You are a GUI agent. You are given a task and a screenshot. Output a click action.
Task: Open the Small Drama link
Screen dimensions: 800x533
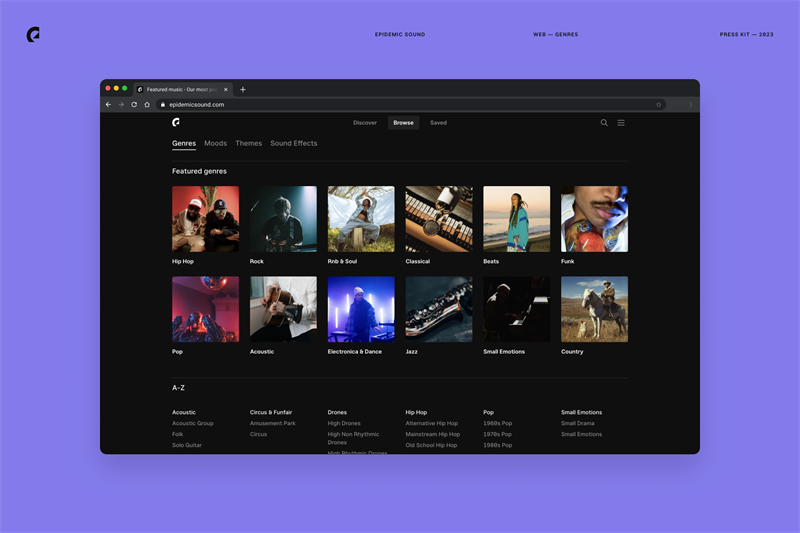578,423
